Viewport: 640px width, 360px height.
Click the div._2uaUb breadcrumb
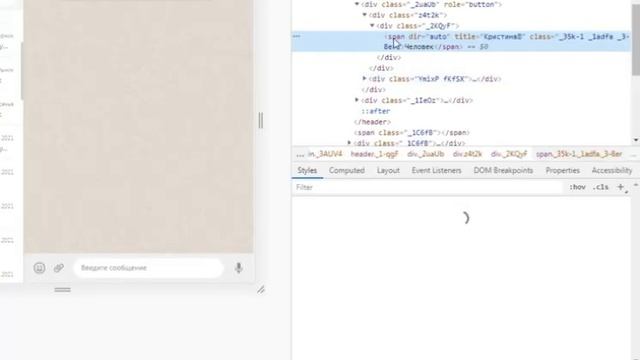425,154
